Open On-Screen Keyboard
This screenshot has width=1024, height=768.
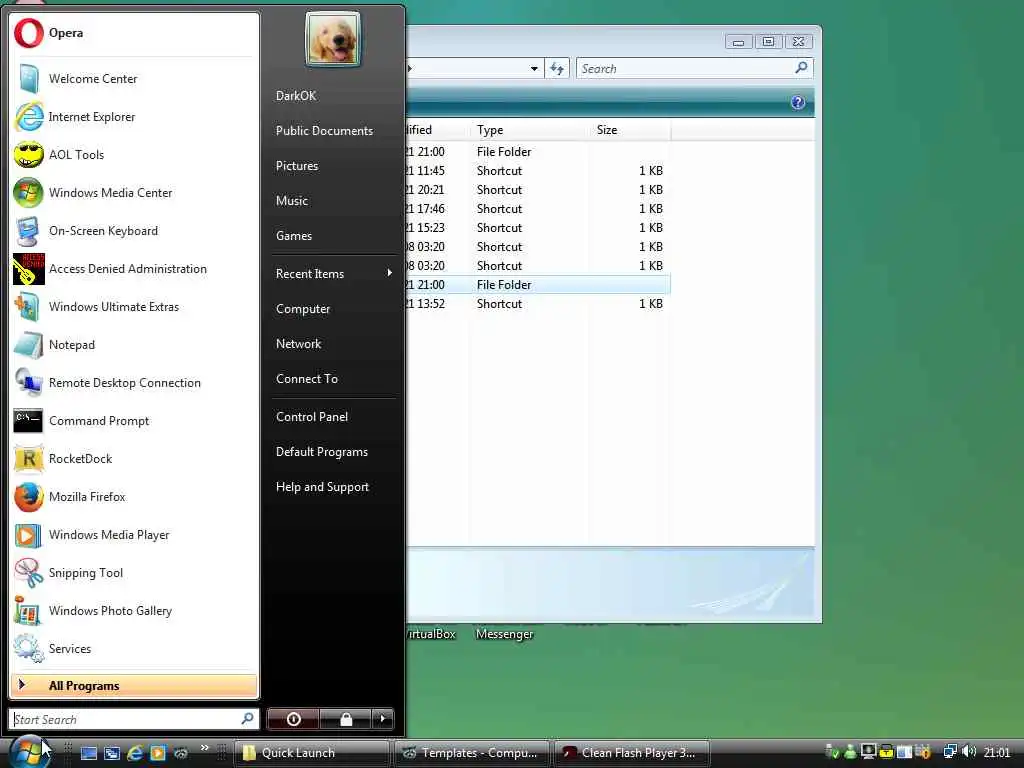coord(134,231)
